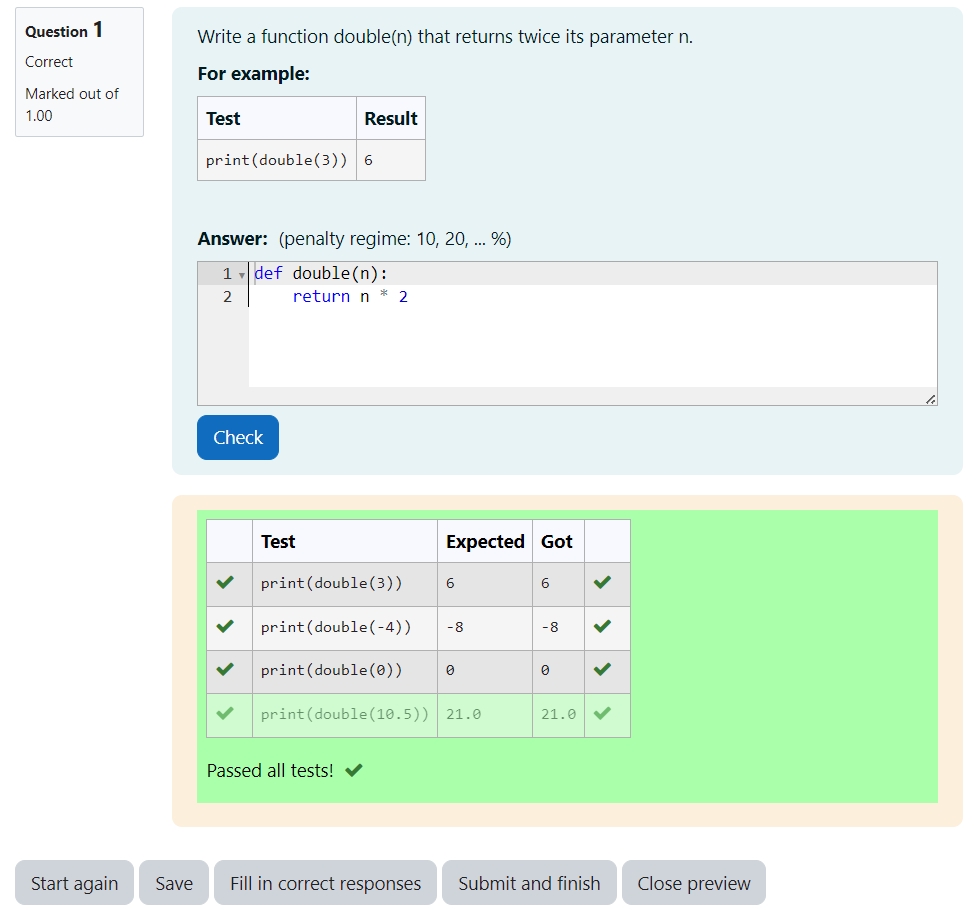
Task: Click Close preview
Action: pyautogui.click(x=694, y=883)
